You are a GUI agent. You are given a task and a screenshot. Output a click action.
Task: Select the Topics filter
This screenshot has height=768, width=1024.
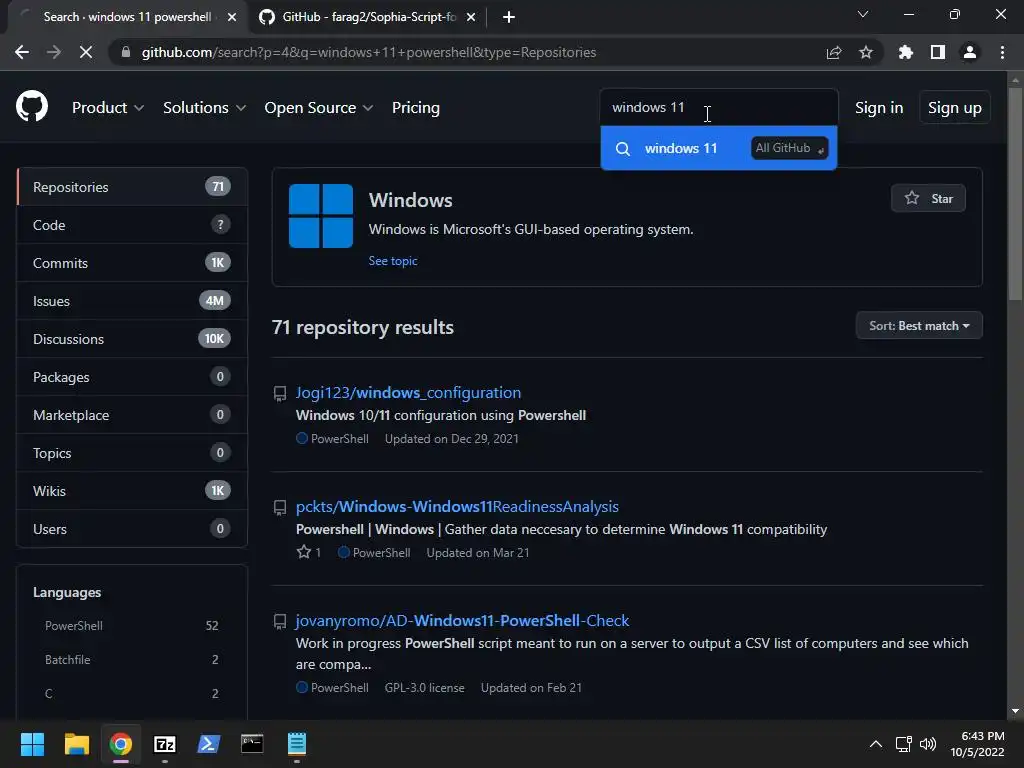tap(132, 453)
